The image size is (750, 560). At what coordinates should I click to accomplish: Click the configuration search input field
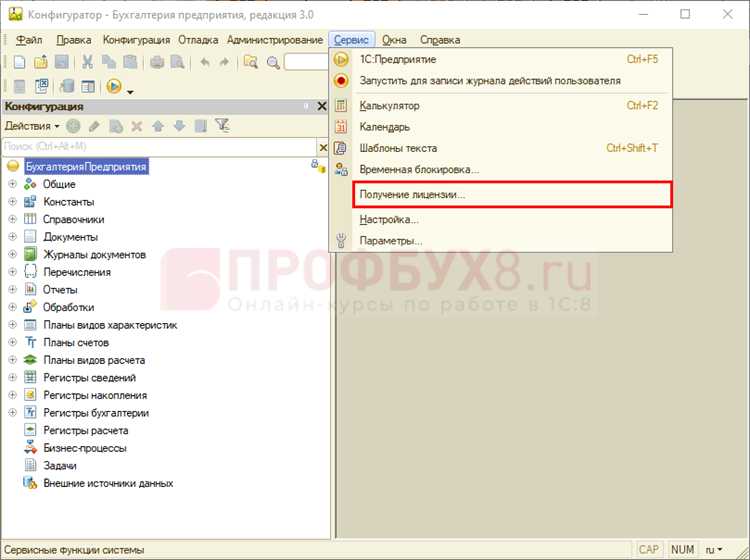point(159,147)
